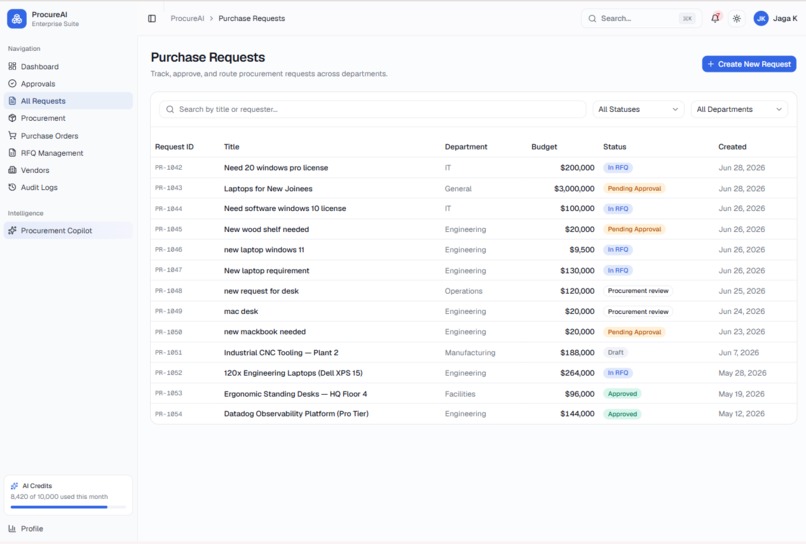The width and height of the screenshot is (806, 544).
Task: Open the All Departments dropdown
Action: [739, 109]
